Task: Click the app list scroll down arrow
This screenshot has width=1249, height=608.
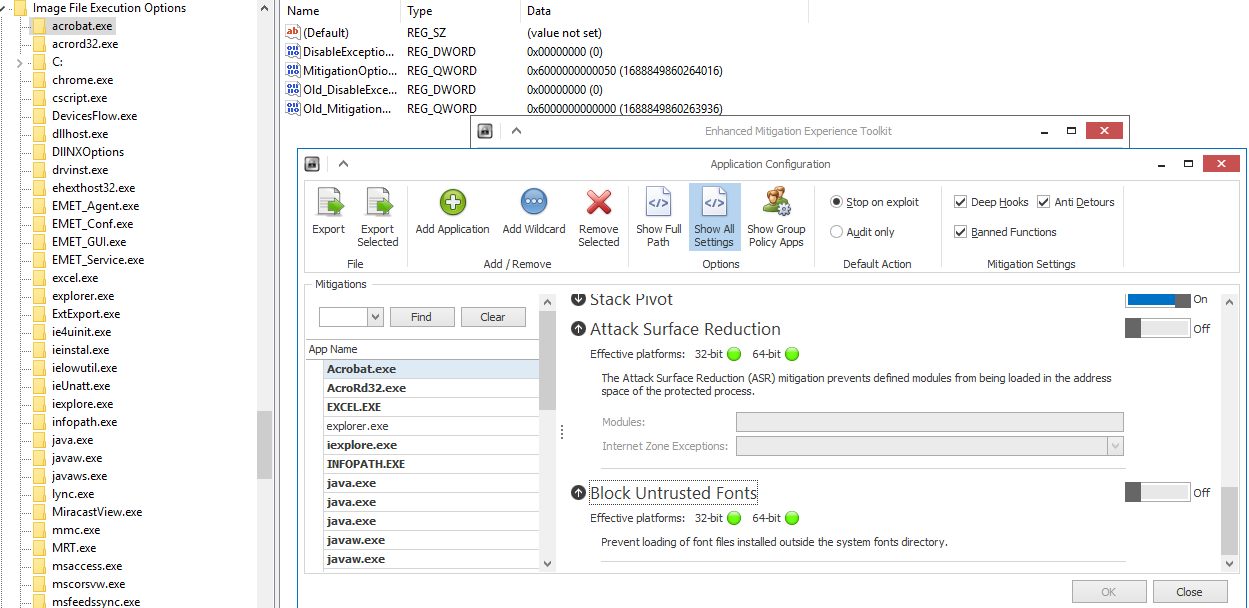Action: point(547,564)
